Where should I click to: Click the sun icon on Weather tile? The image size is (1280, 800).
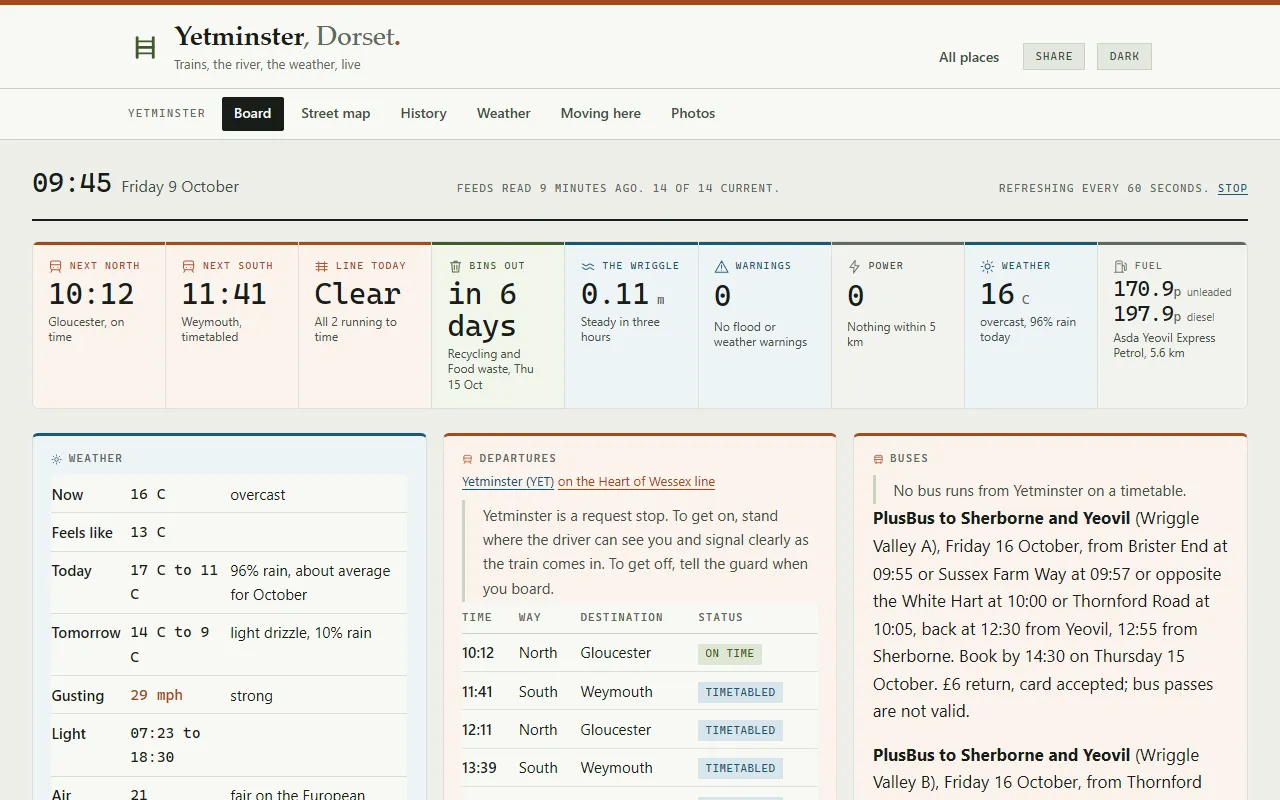pos(987,266)
